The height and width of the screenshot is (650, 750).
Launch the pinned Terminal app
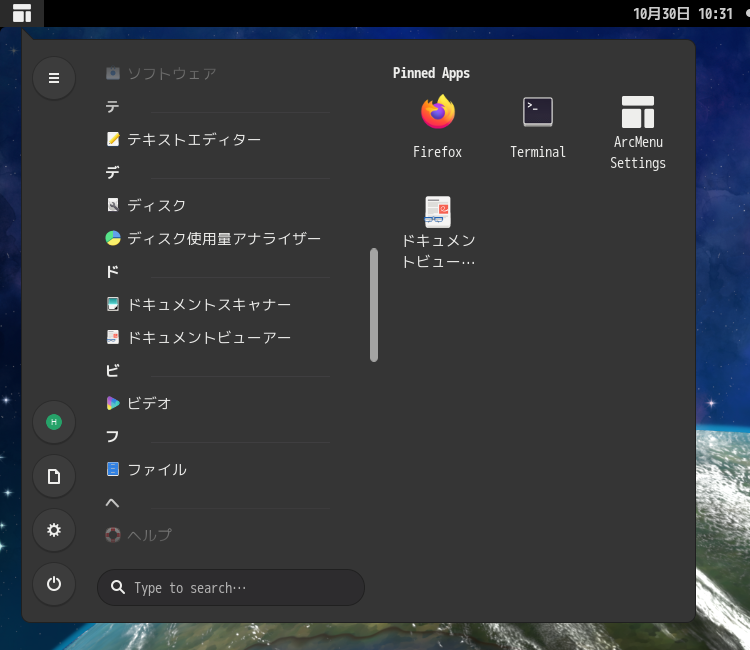pyautogui.click(x=538, y=127)
